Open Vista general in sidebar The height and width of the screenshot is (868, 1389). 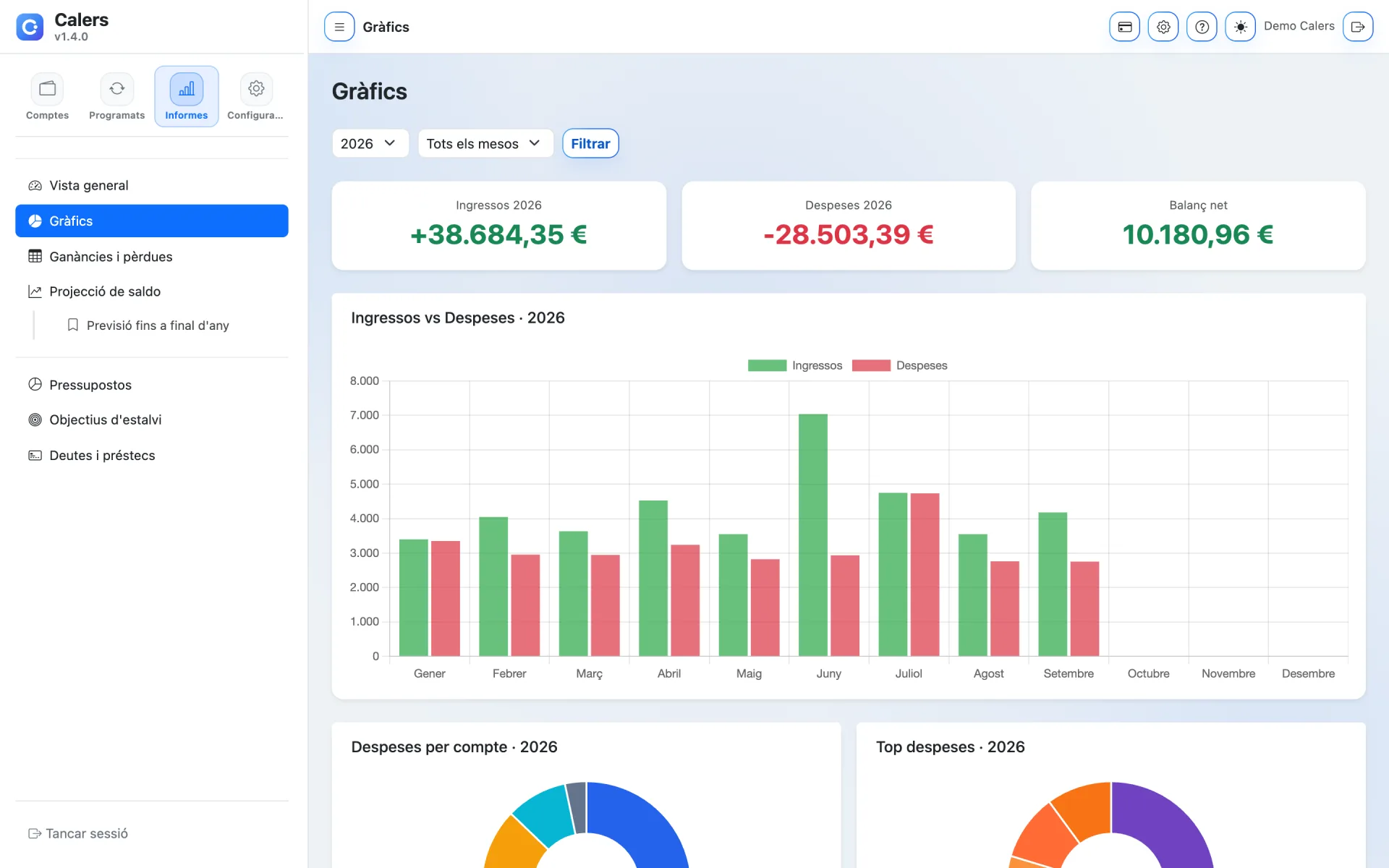152,185
